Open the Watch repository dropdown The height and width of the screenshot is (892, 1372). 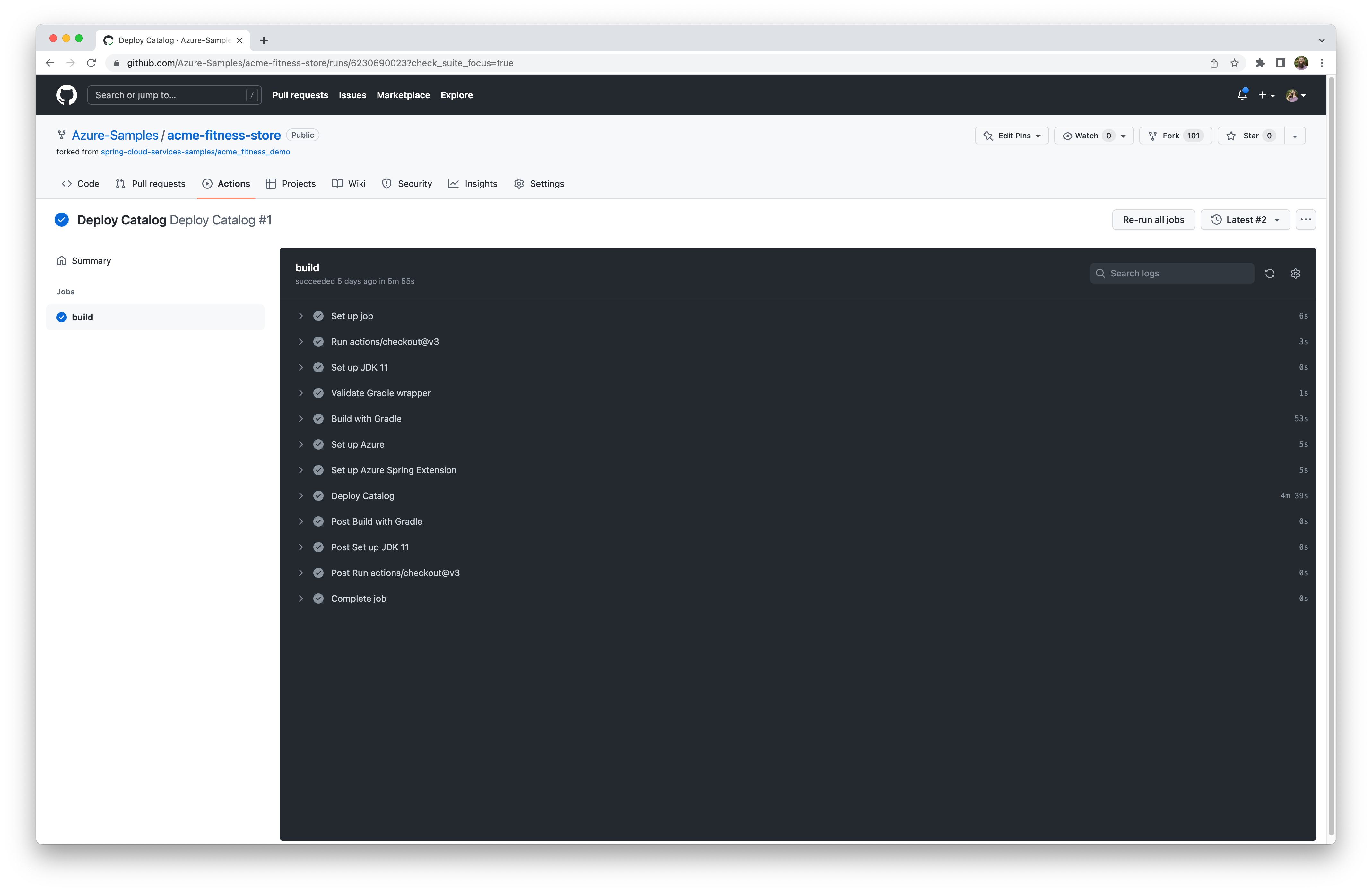pyautogui.click(x=1093, y=136)
